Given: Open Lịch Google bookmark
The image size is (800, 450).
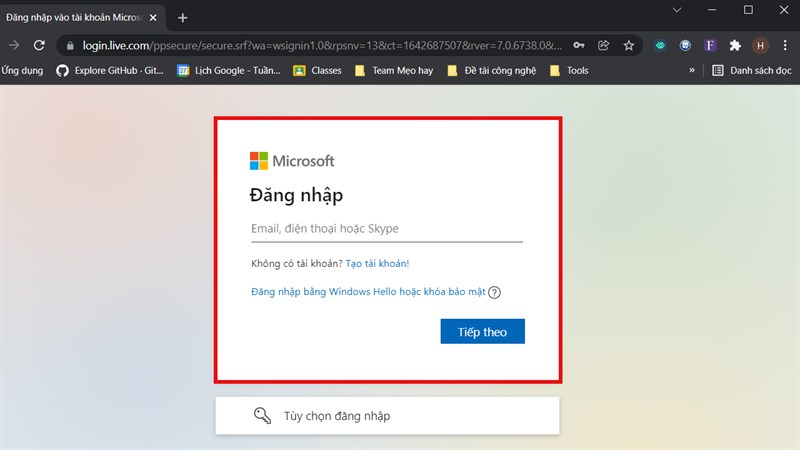Looking at the screenshot, I should point(229,70).
